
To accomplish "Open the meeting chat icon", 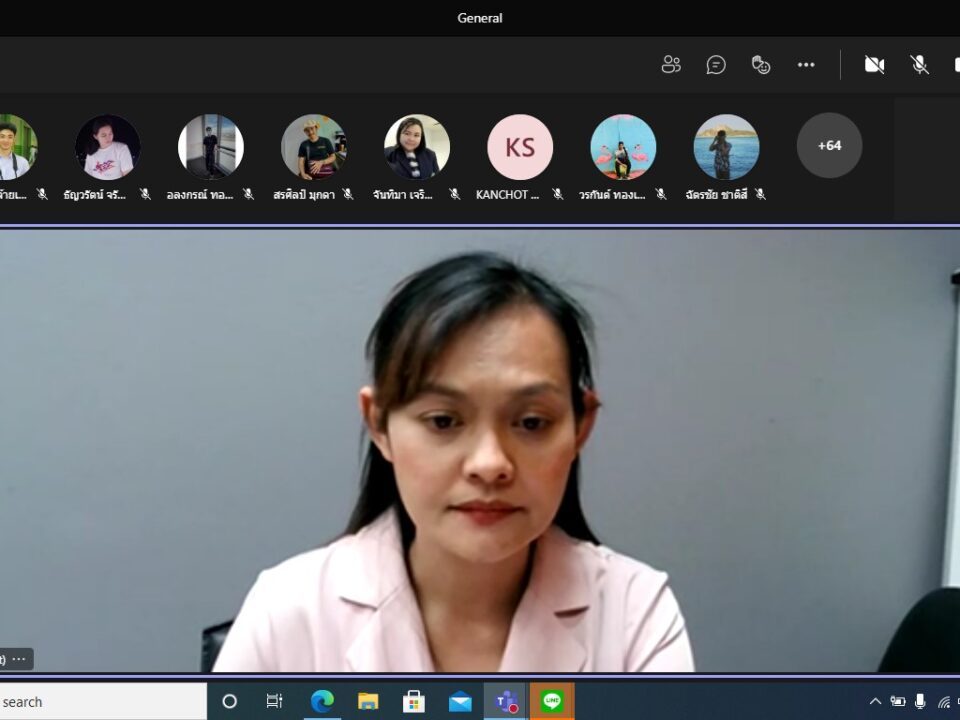I will point(716,64).
